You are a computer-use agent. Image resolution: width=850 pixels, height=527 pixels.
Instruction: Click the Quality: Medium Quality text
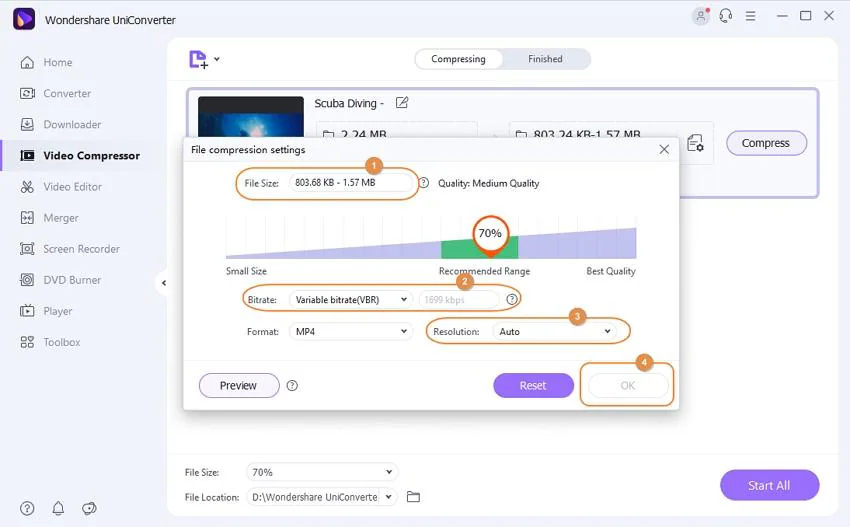coord(488,184)
